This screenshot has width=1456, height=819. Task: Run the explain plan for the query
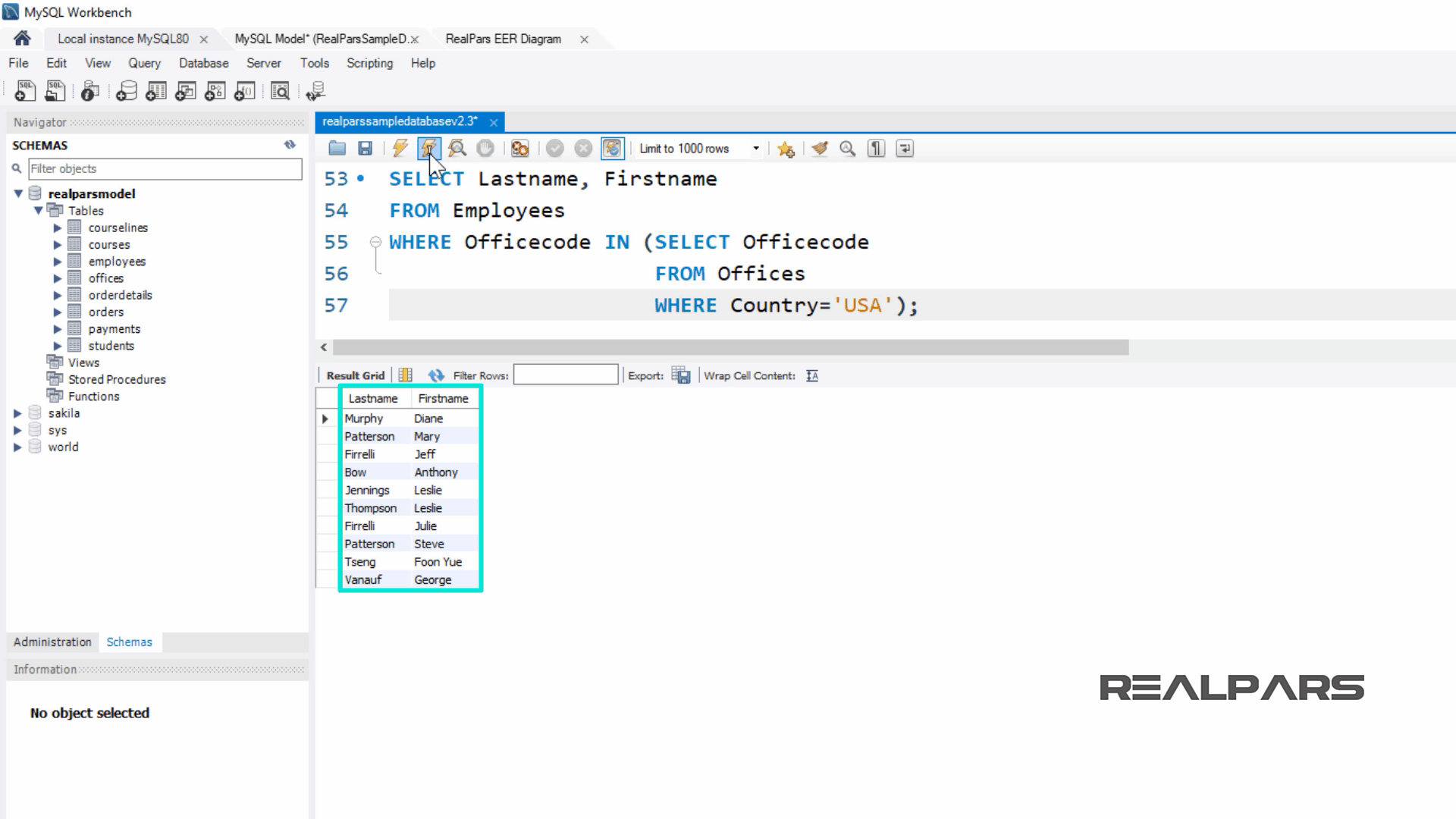pyautogui.click(x=457, y=149)
